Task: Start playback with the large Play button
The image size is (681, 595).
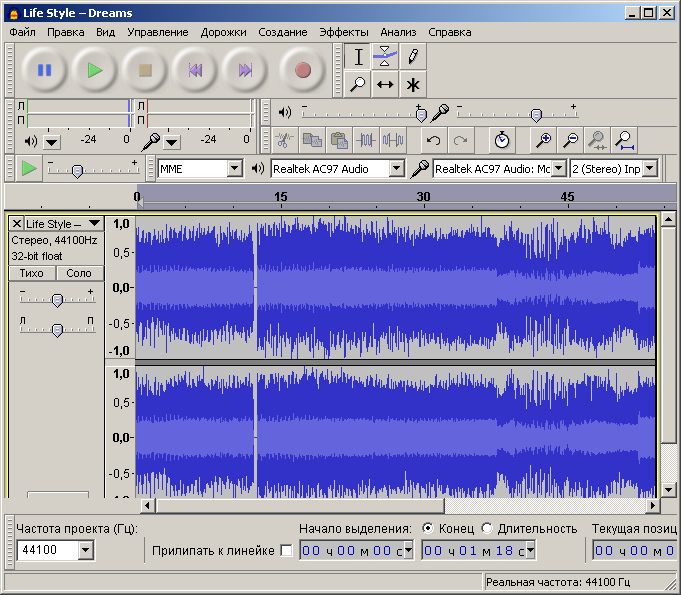Action: coord(95,70)
